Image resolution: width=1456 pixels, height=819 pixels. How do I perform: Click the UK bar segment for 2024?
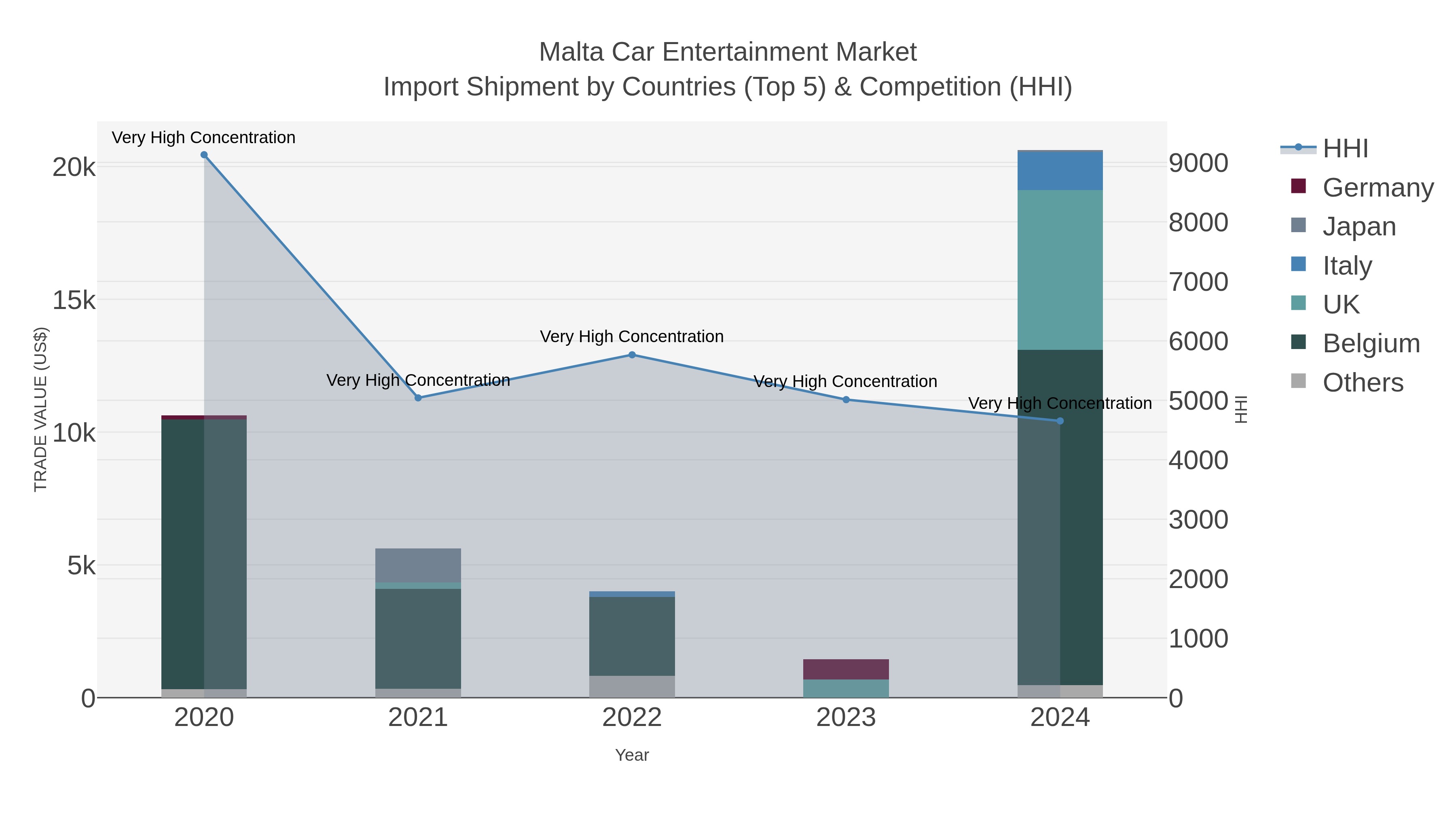1060,270
